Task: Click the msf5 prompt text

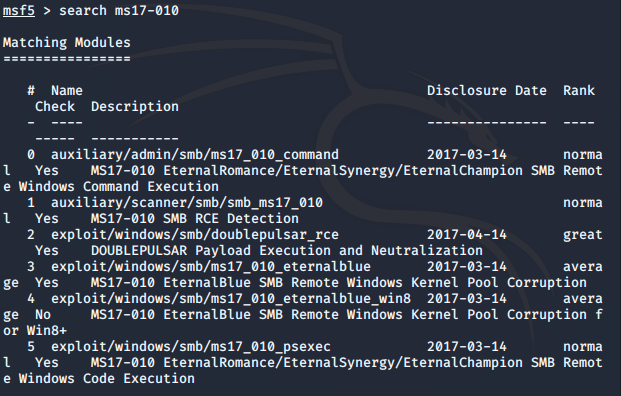Action: 19,10
